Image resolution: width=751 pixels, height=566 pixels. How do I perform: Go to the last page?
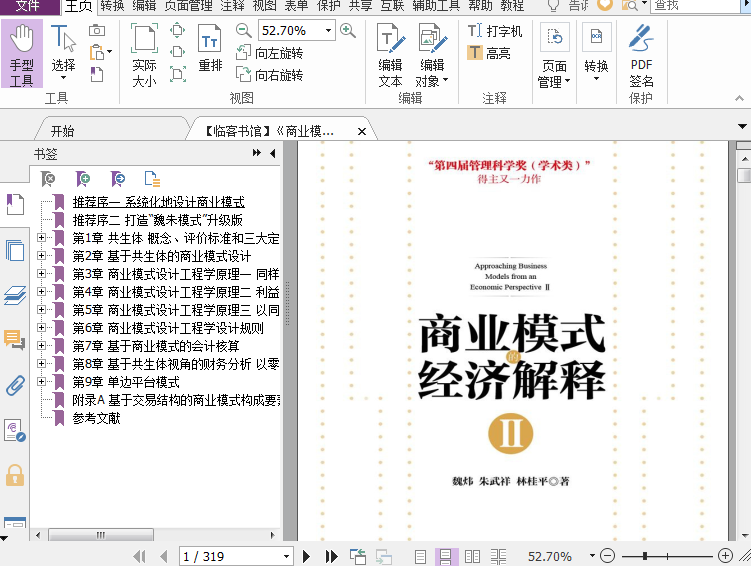pos(331,556)
